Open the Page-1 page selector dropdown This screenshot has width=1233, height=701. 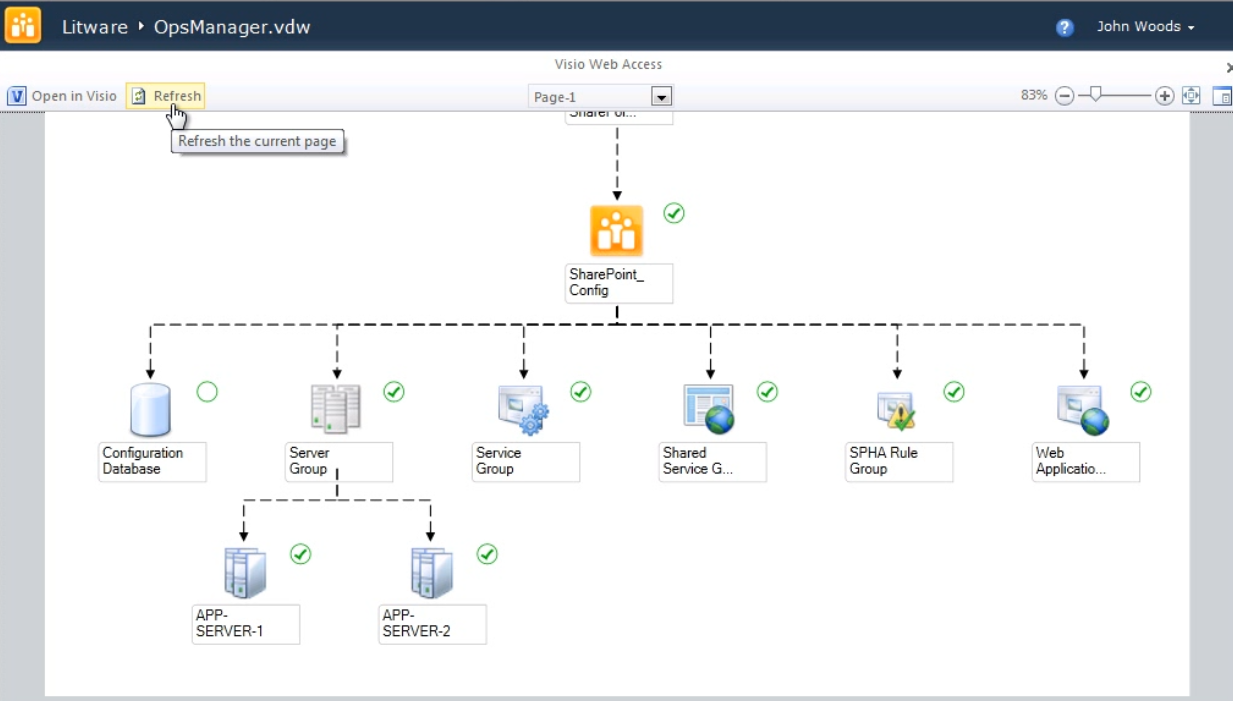point(660,95)
